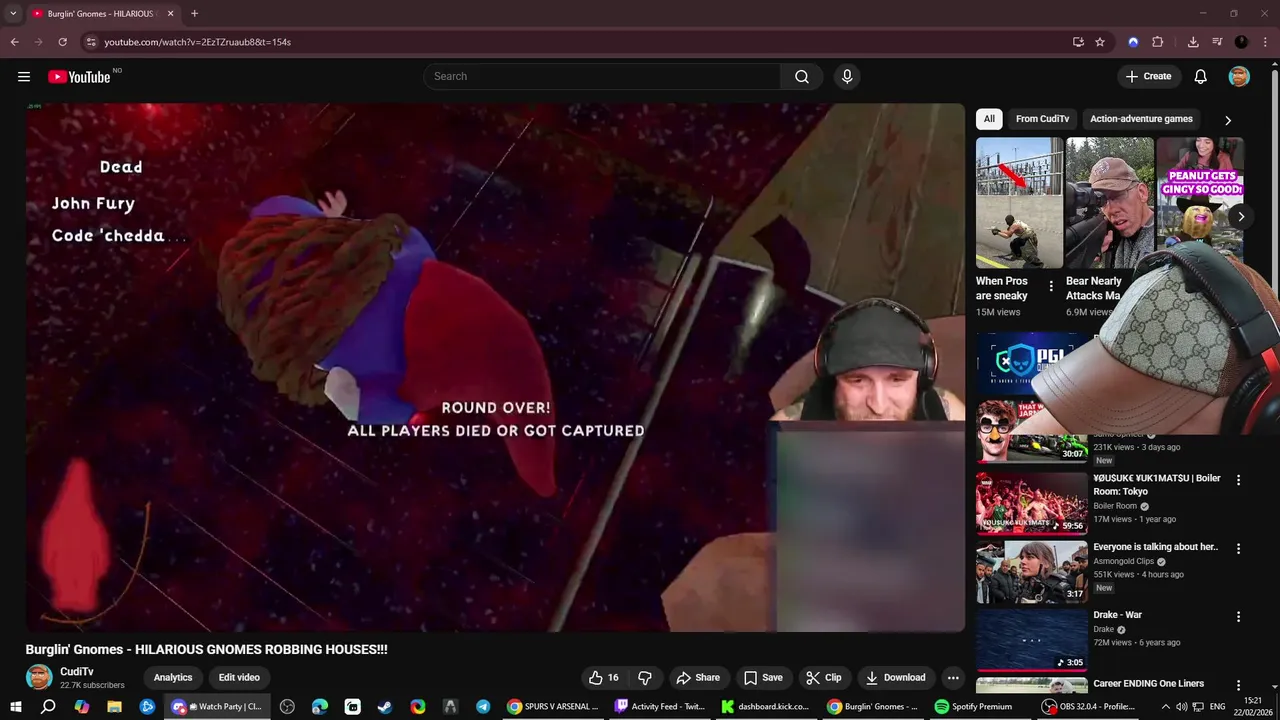Reload the YouTube page
1280x720 pixels.
pyautogui.click(x=62, y=42)
